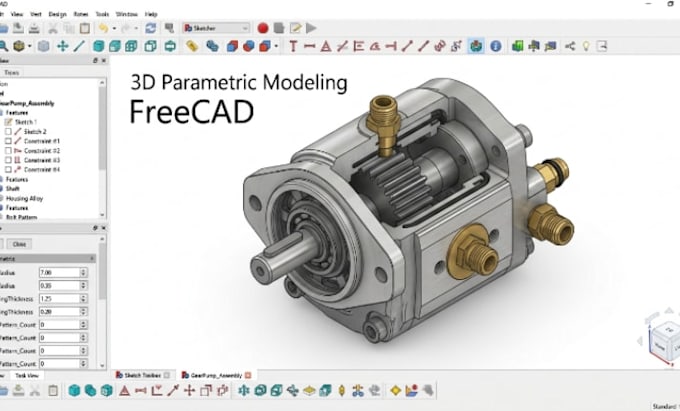Image resolution: width=680 pixels, height=411 pixels.
Task: Open the View menu
Action: pyautogui.click(x=16, y=14)
